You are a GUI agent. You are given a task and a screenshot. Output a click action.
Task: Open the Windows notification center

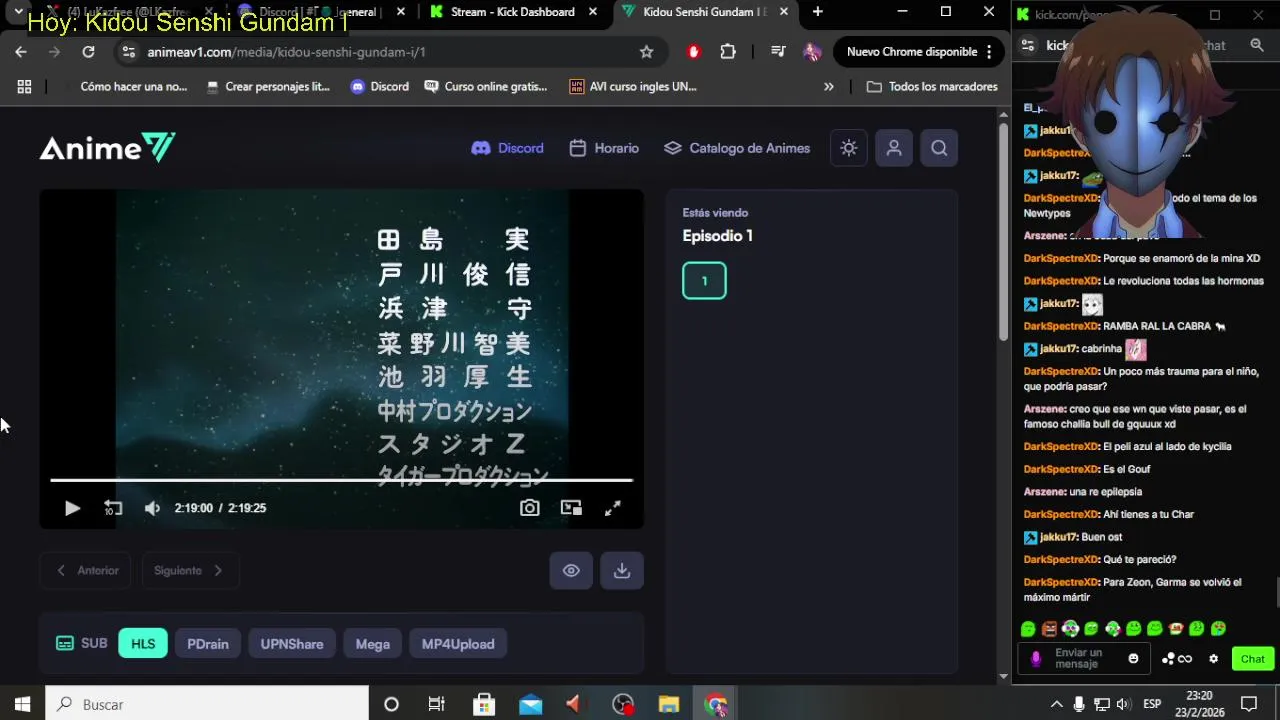click(x=1249, y=704)
